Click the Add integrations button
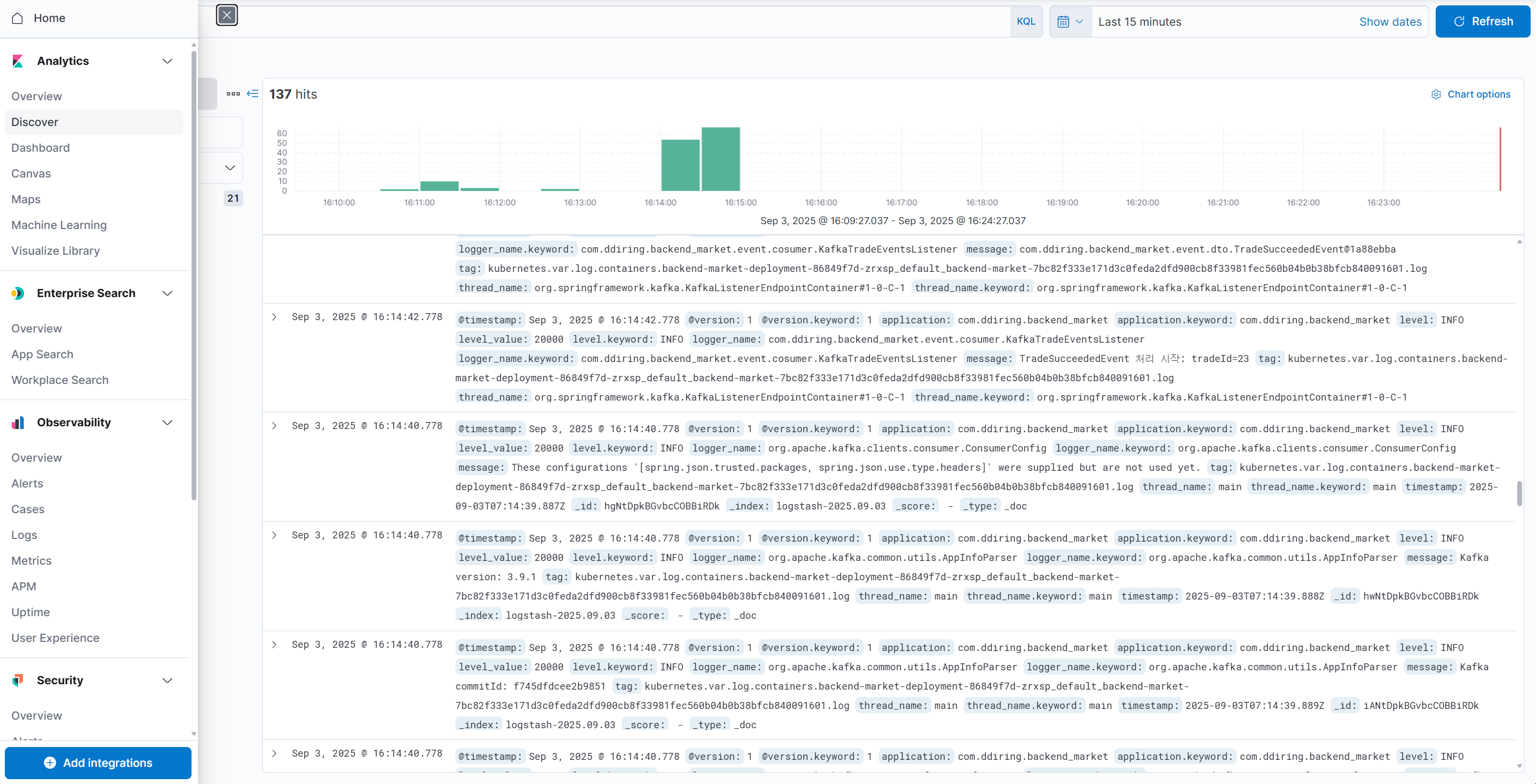Screen dimensions: 1536x784 (x=98, y=763)
